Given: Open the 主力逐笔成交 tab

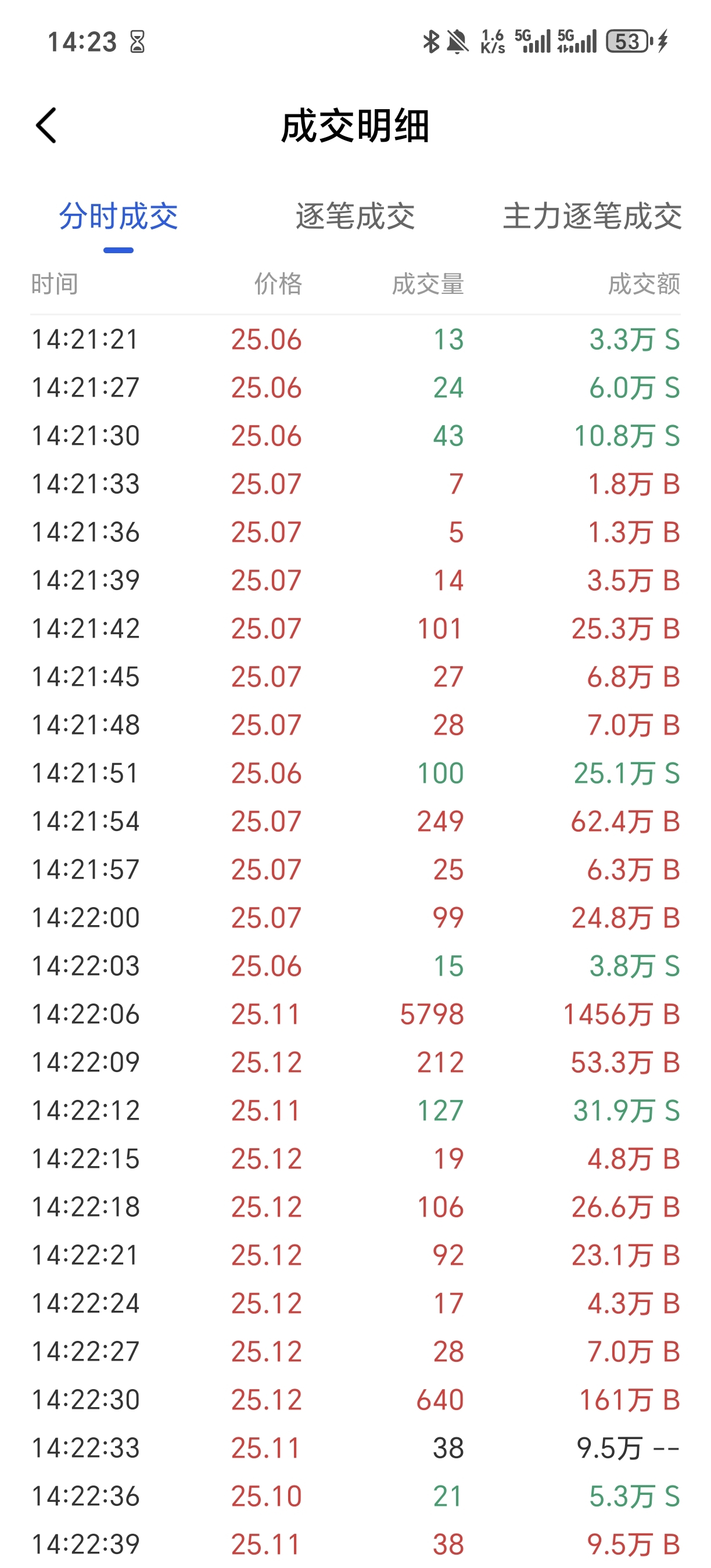Looking at the screenshot, I should point(592,217).
